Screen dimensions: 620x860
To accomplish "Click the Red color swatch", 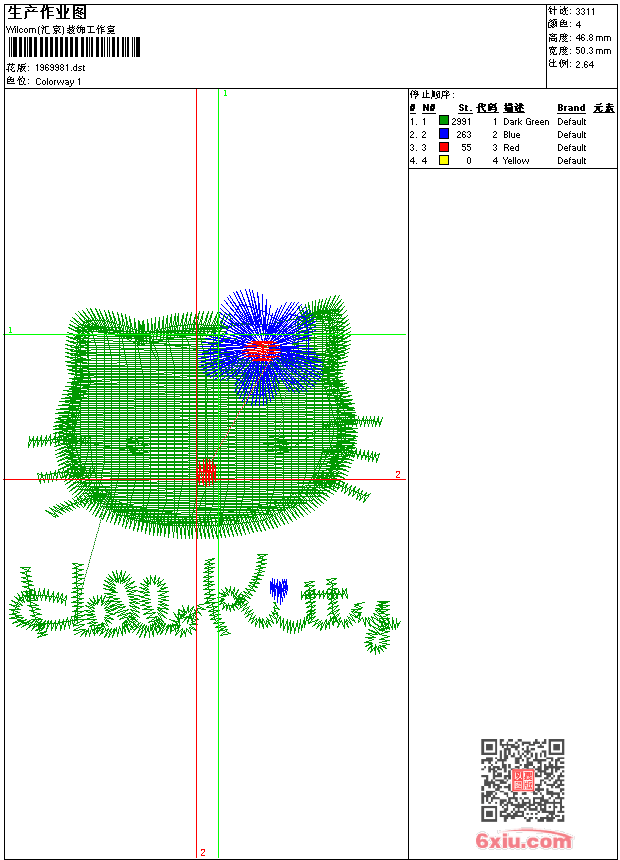I will coord(444,147).
